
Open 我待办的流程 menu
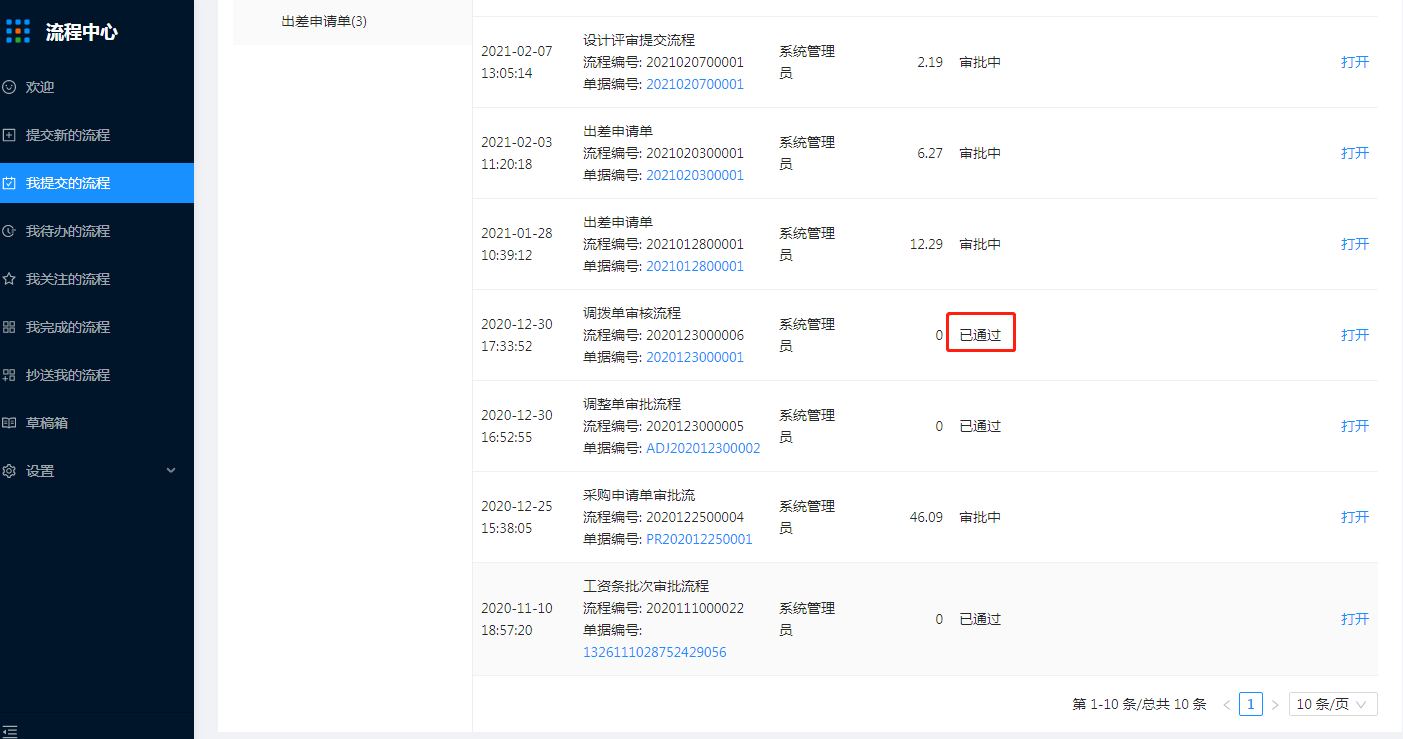(x=97, y=231)
